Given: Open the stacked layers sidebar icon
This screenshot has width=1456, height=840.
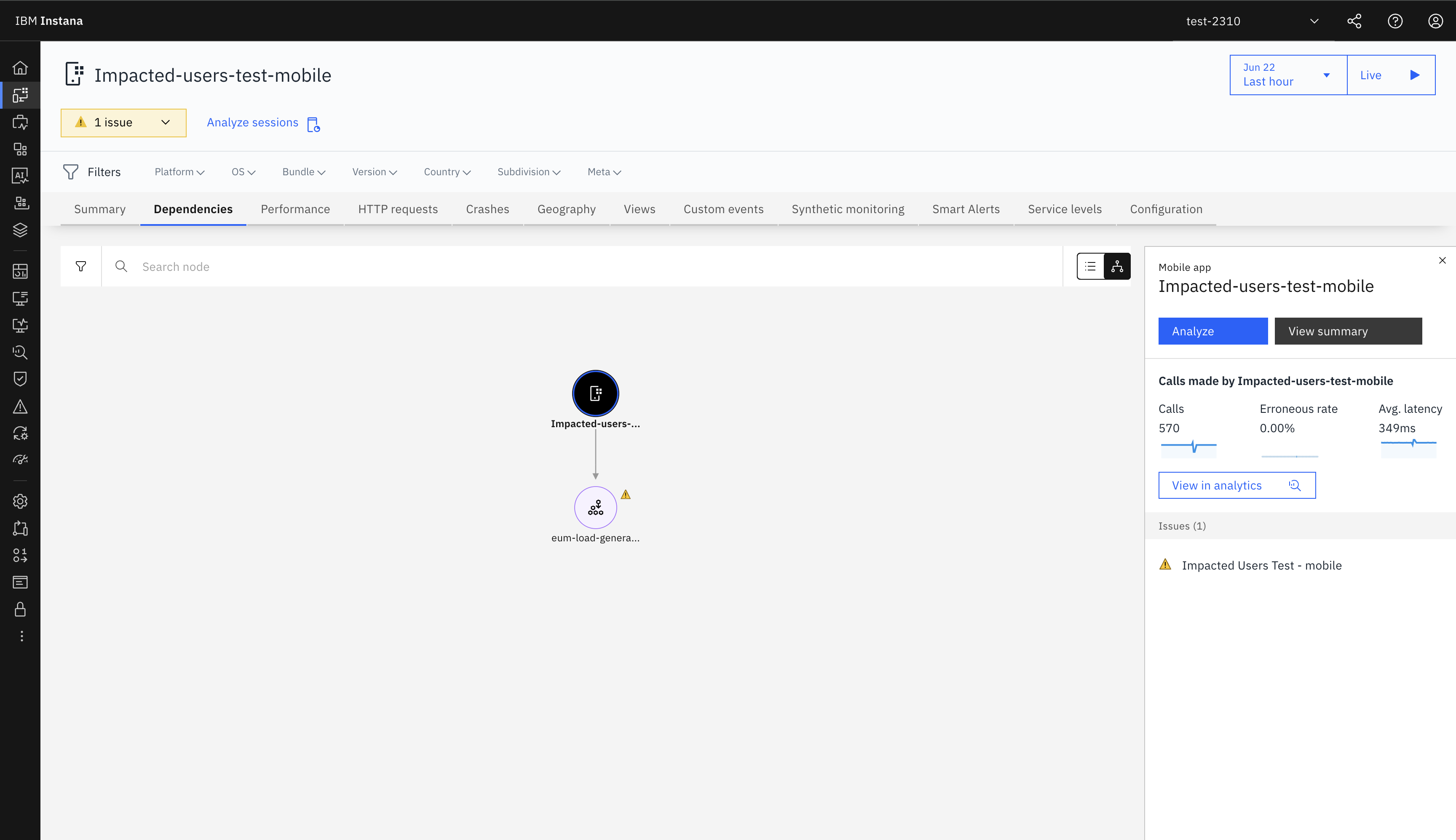Looking at the screenshot, I should click(x=20, y=230).
